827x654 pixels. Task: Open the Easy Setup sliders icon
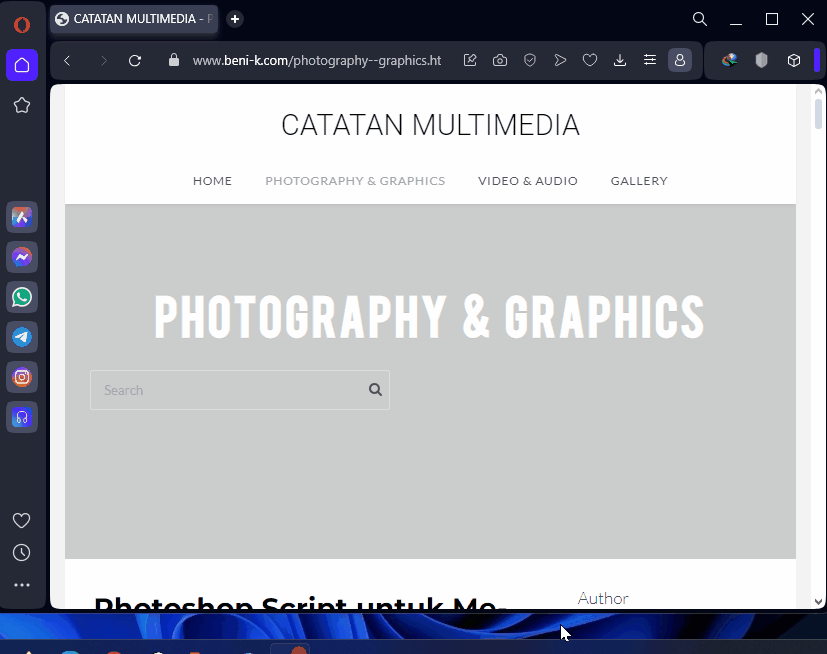click(x=650, y=60)
